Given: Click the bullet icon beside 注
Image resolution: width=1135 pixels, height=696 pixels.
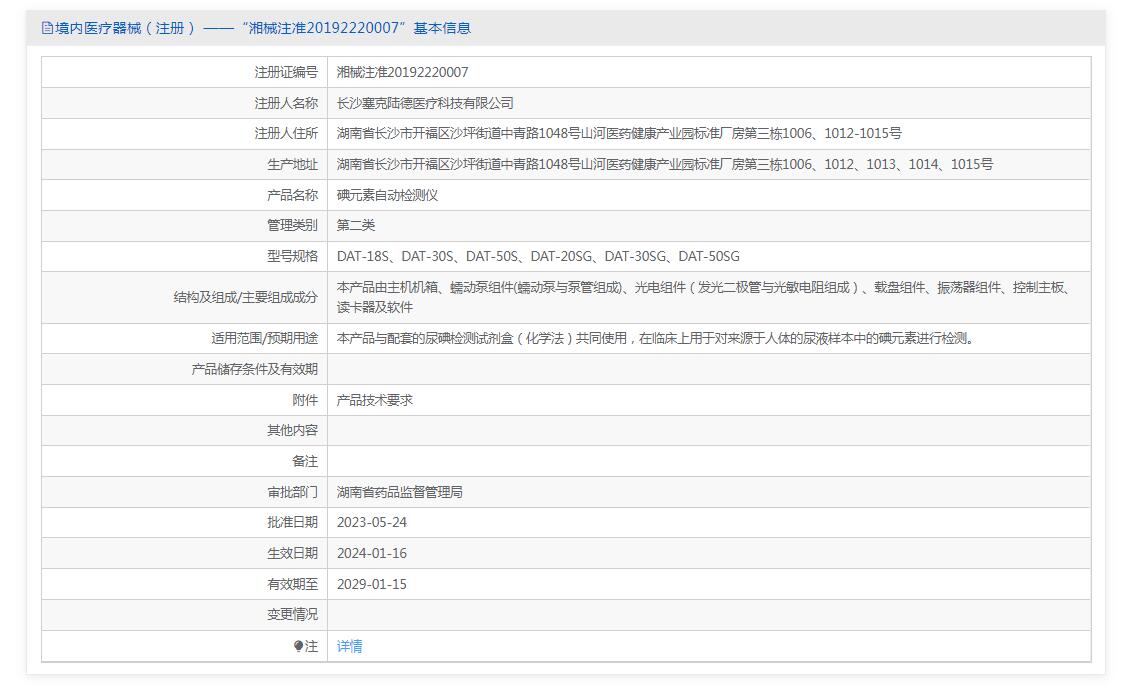Looking at the screenshot, I should coord(298,646).
